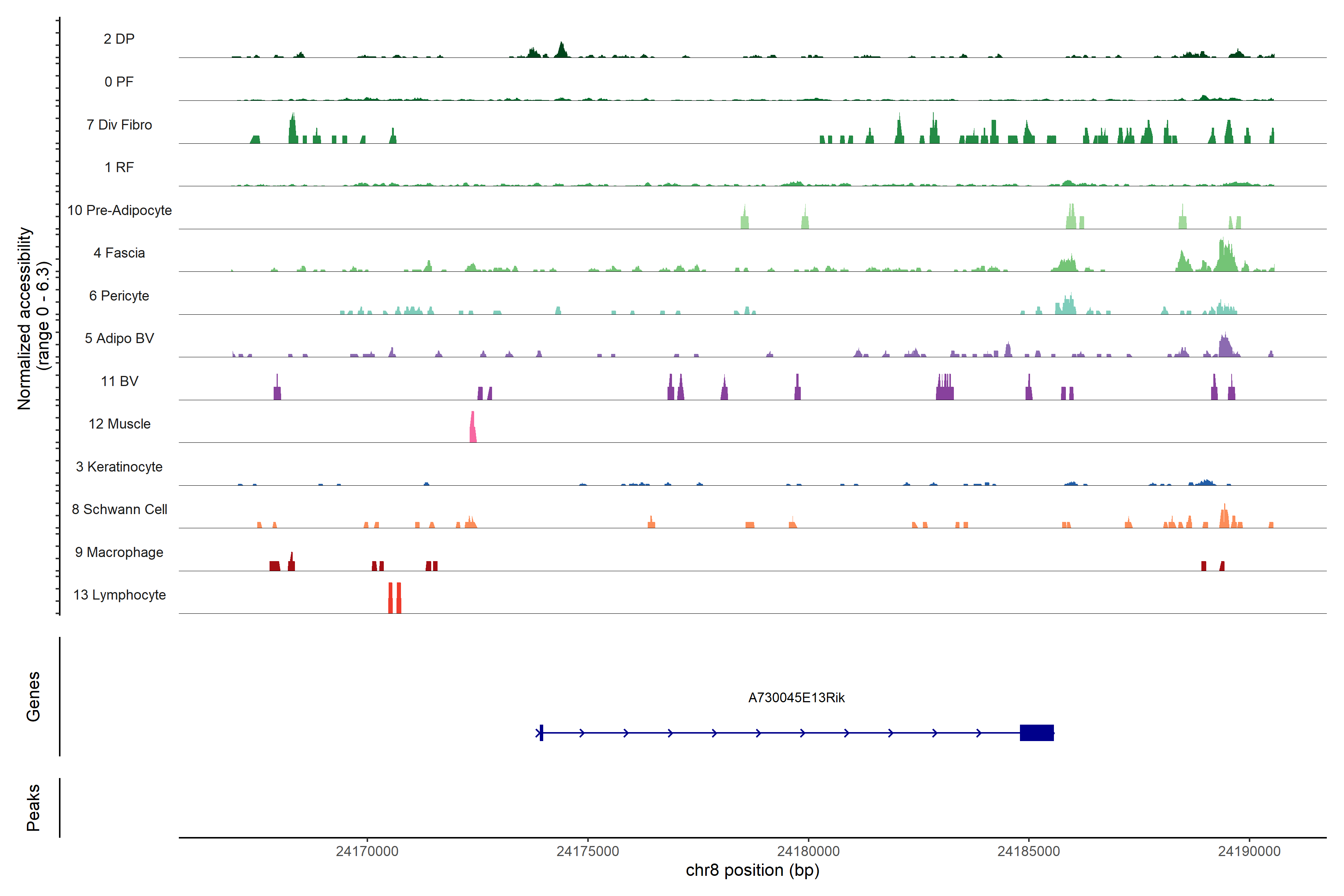Click the 9 Macrophage track label
This screenshot has width=1344, height=896.
[119, 552]
